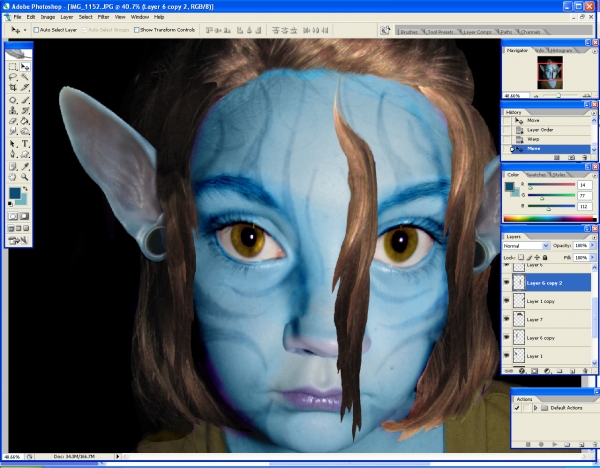
Task: Switch to Quick Mask mode
Action: click(24, 216)
